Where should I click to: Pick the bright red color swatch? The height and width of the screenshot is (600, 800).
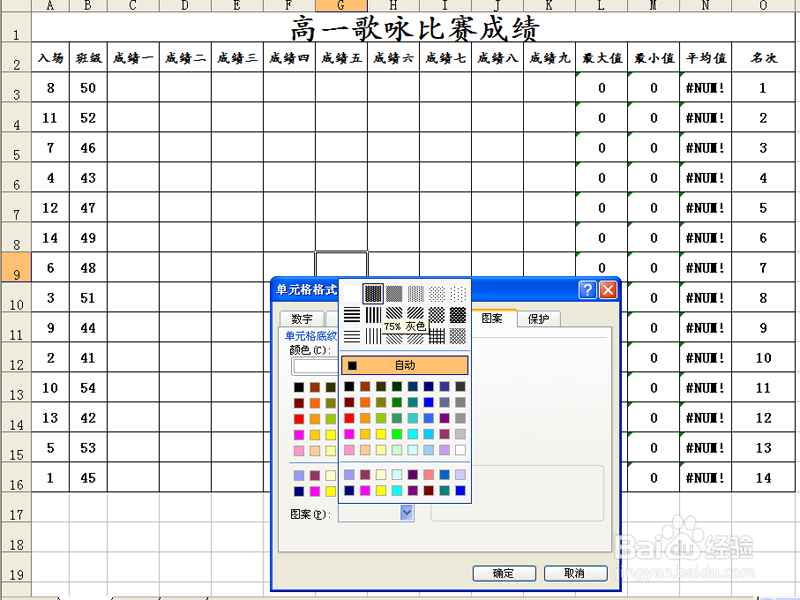pos(349,419)
